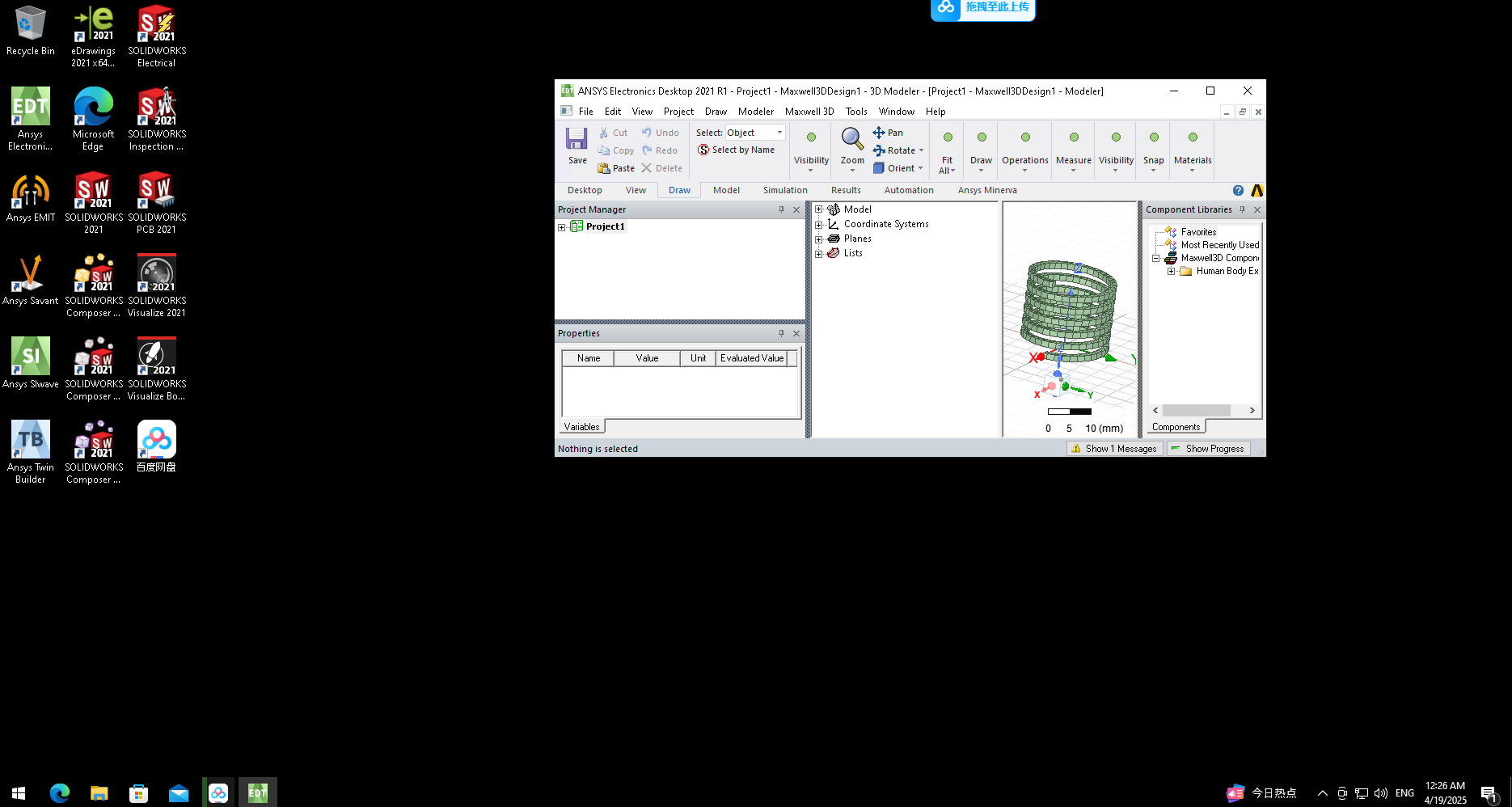Click the Paste clipboard icon
1512x807 pixels.
coord(603,168)
